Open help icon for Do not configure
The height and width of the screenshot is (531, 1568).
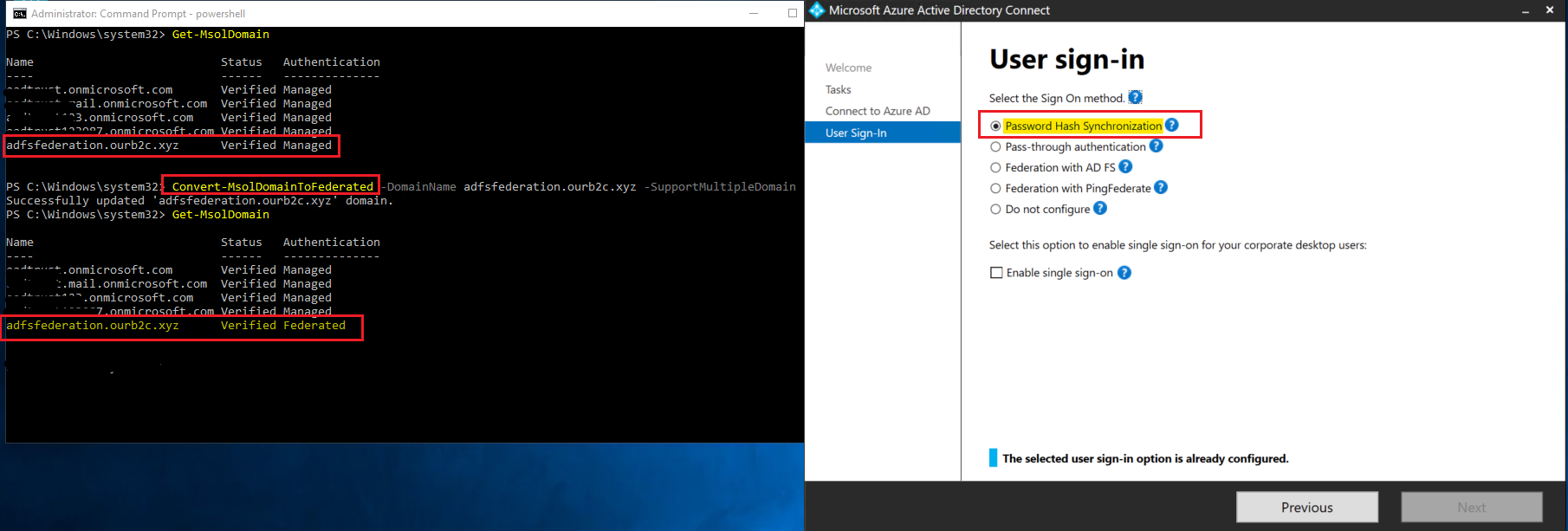tap(1100, 208)
